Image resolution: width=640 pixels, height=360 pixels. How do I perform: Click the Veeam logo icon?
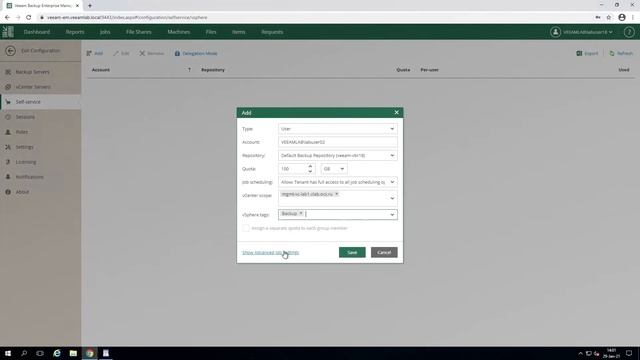8,32
